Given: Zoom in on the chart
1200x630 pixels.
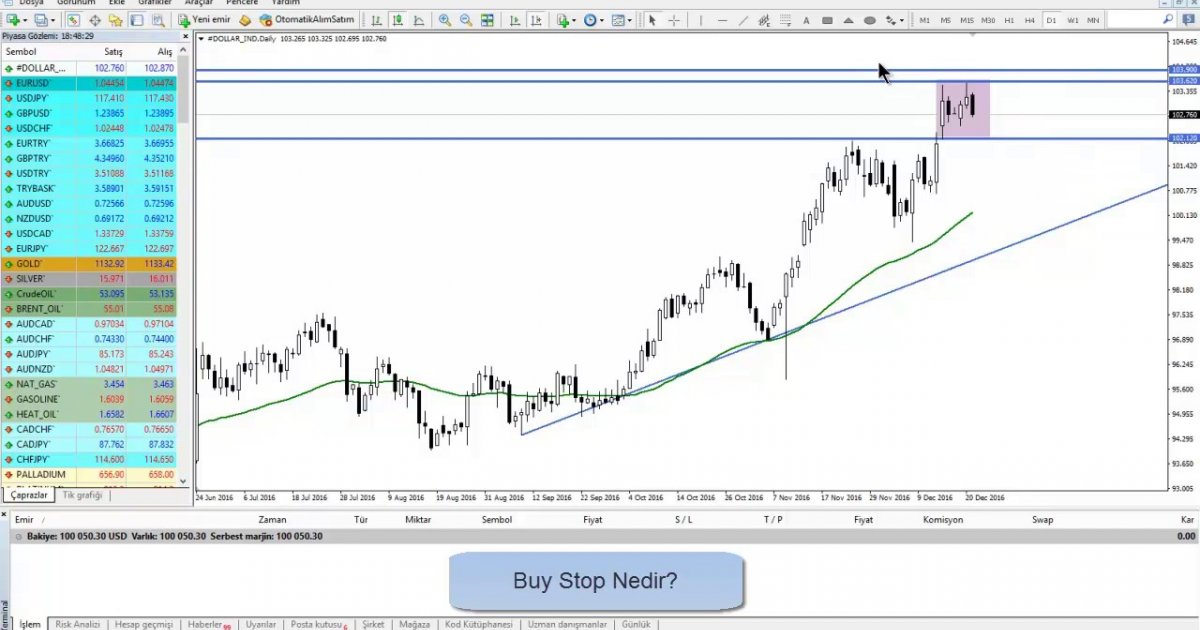Looking at the screenshot, I should pos(444,20).
